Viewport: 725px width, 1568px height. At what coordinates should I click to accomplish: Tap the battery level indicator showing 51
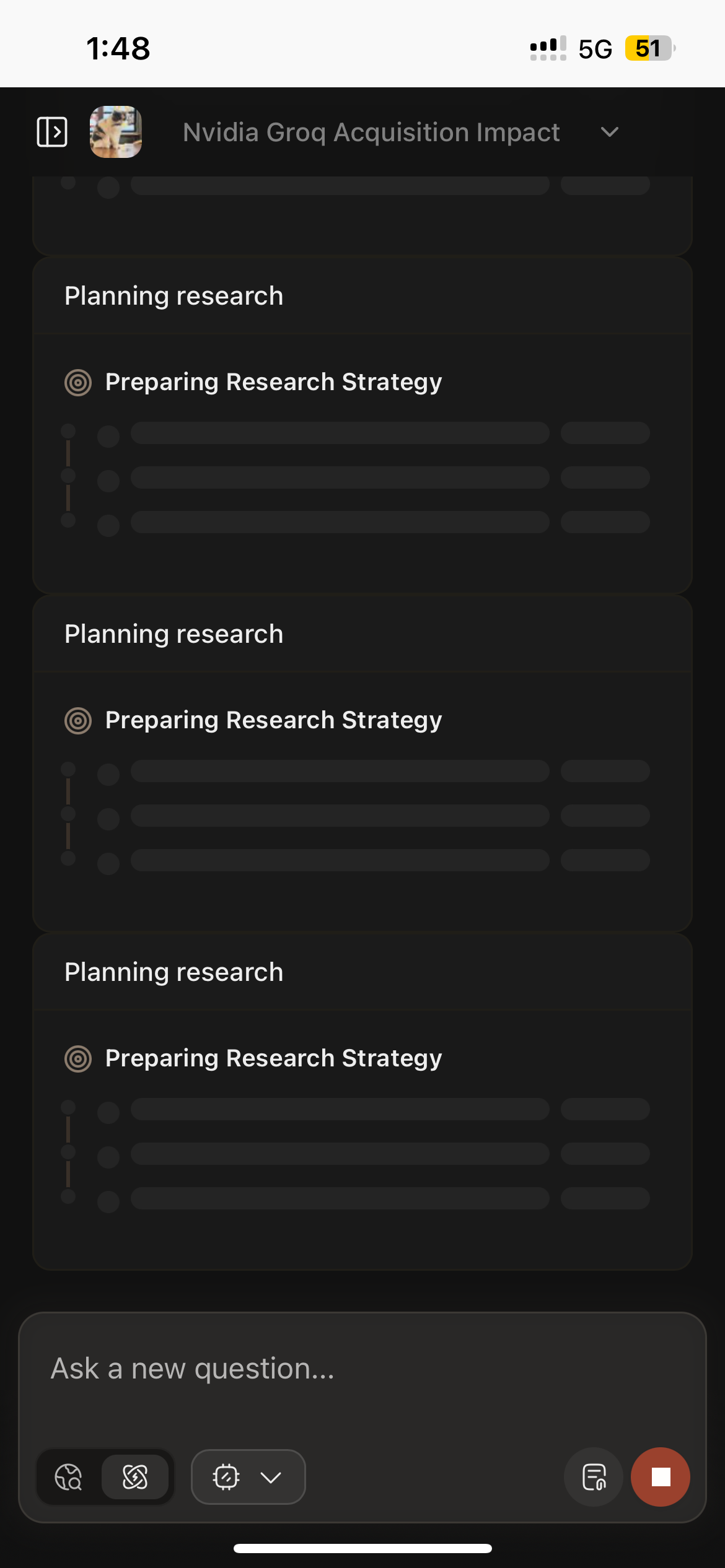pos(649,48)
